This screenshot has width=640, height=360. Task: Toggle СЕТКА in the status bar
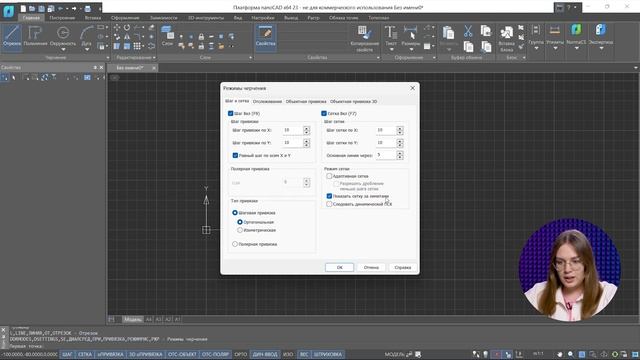coord(85,354)
